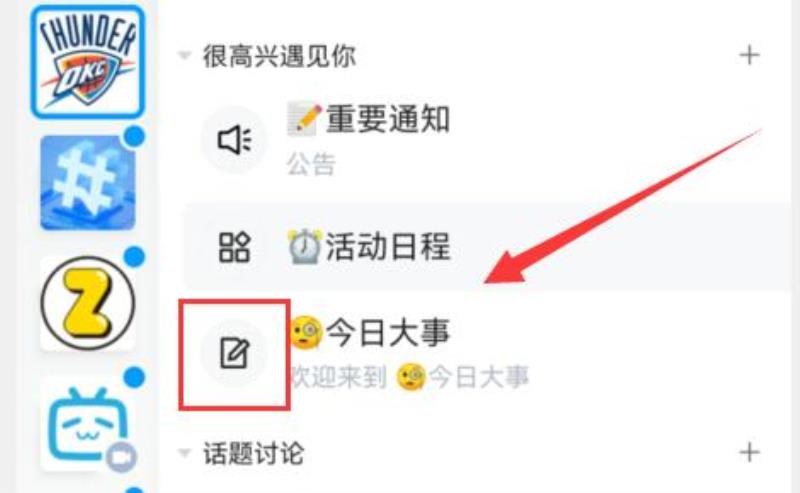
Task: Click the 话题讨论 category label
Action: (x=254, y=453)
